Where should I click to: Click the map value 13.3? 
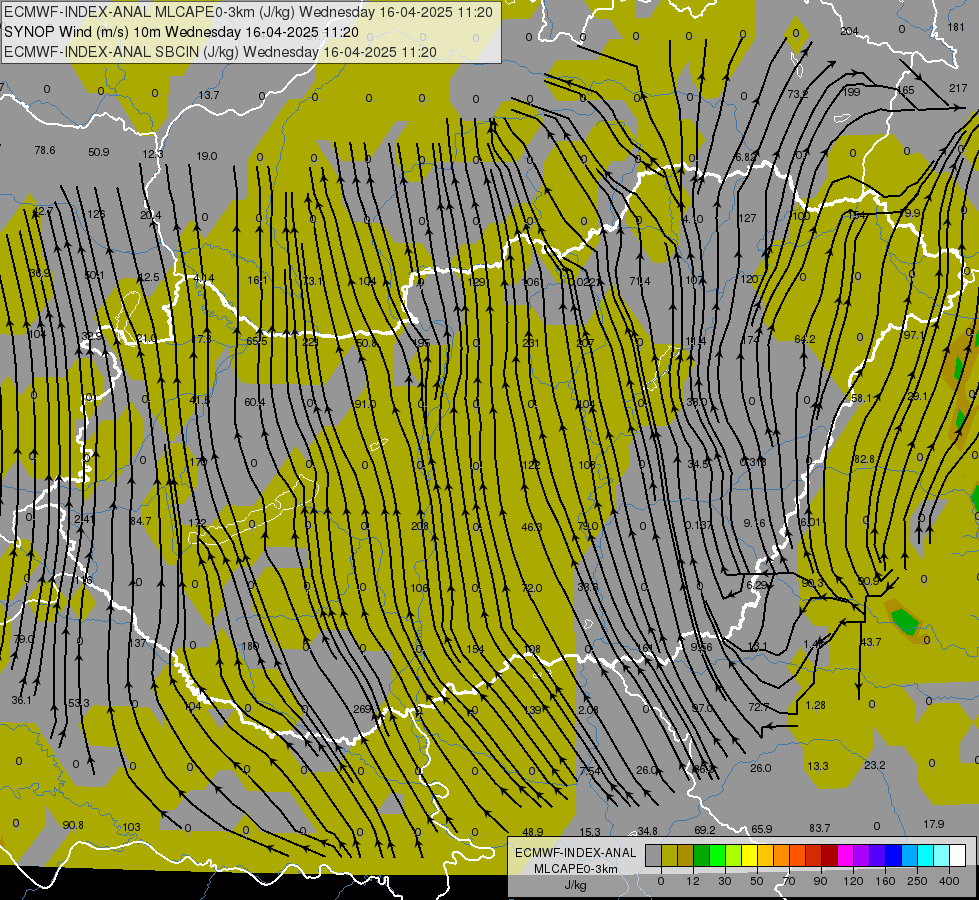[818, 766]
